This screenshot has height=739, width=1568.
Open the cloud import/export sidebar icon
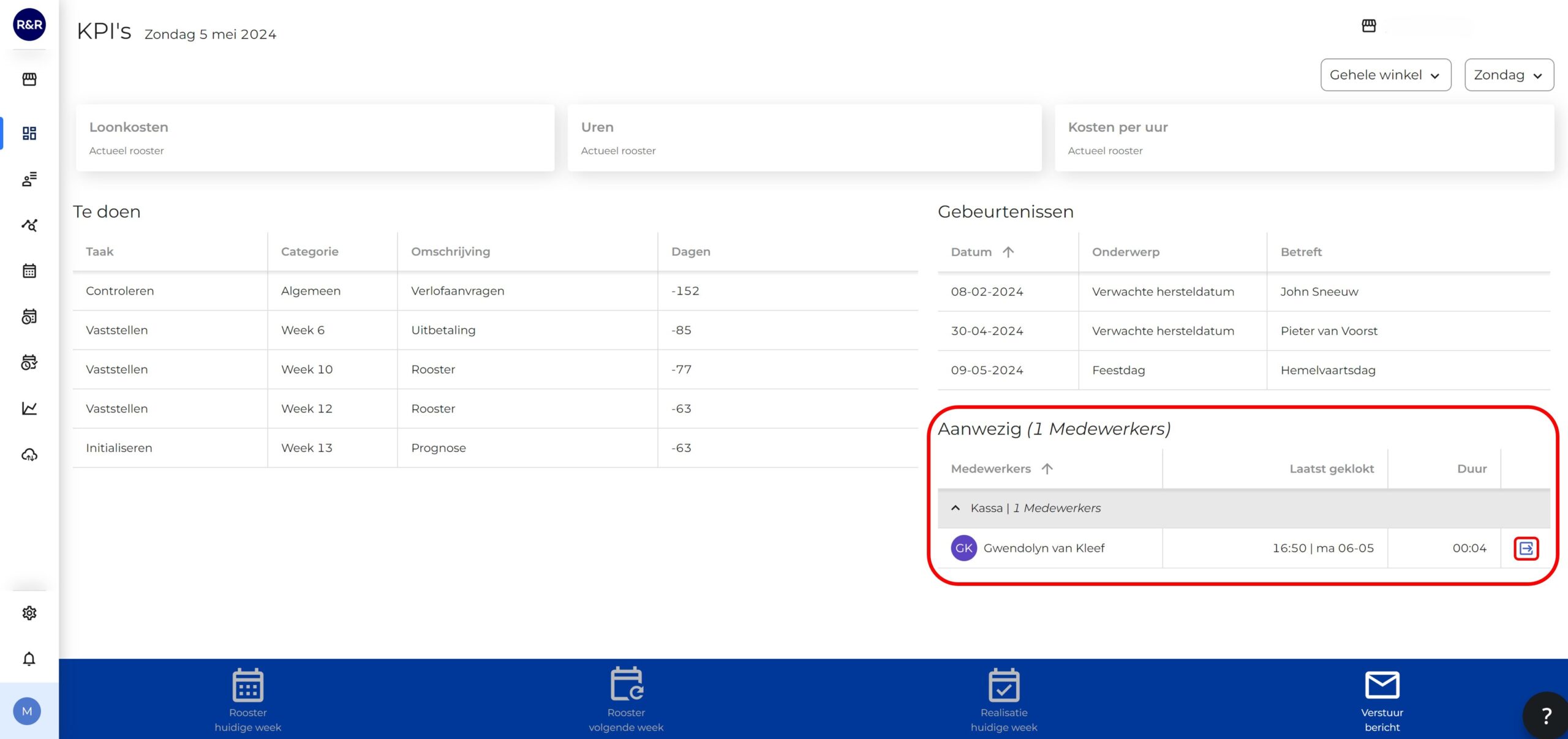pyautogui.click(x=29, y=454)
